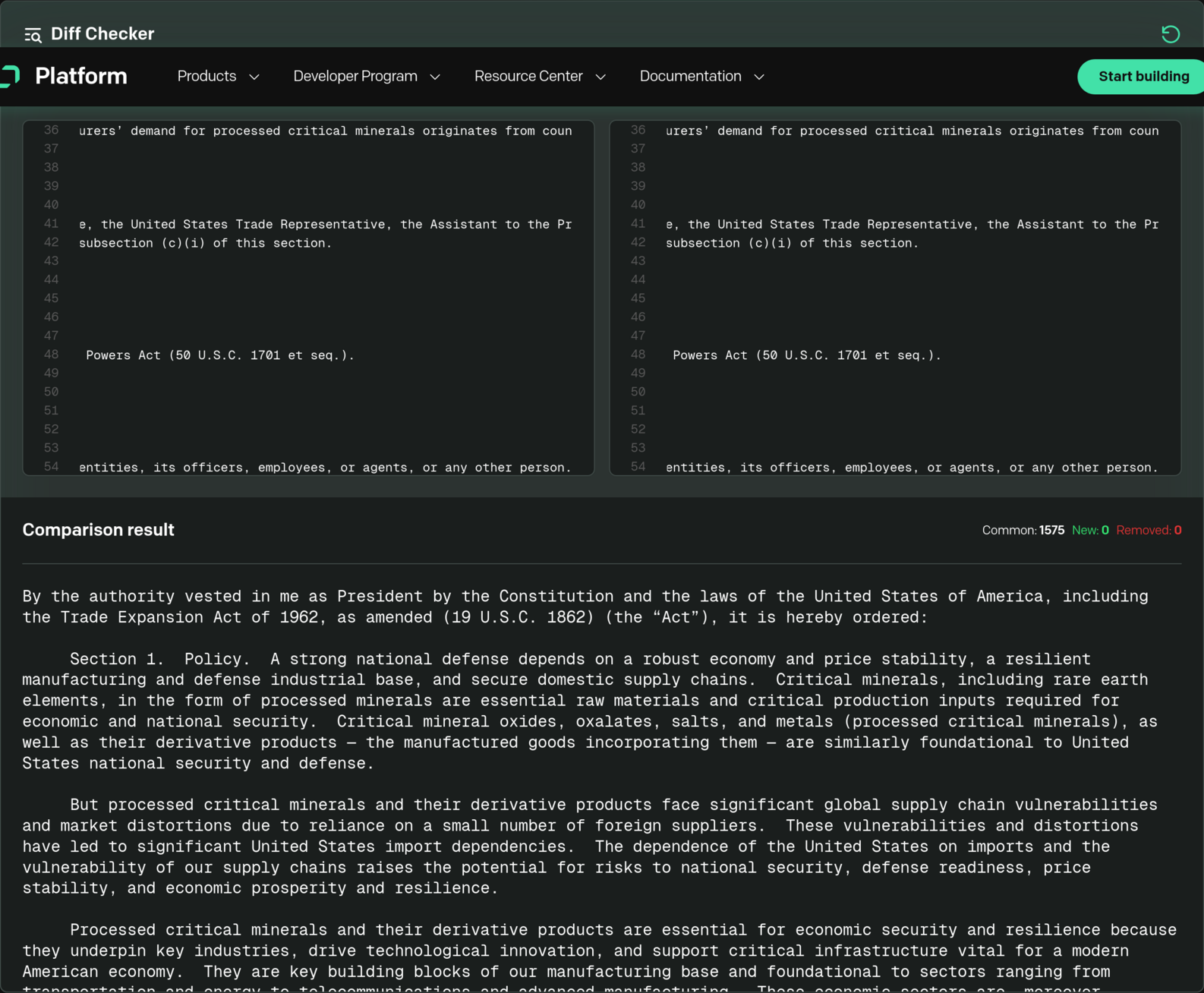
Task: Click the Platform home link
Action: click(x=81, y=77)
